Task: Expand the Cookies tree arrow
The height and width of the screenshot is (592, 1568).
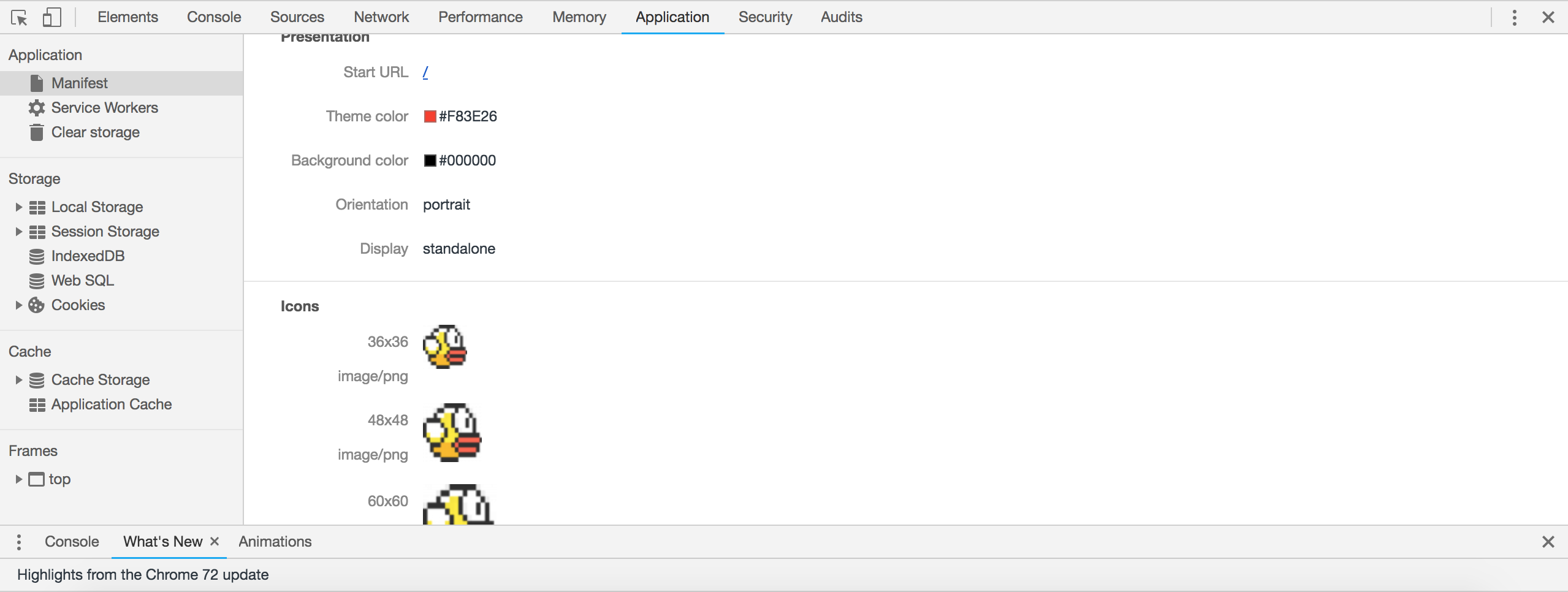Action: [x=18, y=305]
